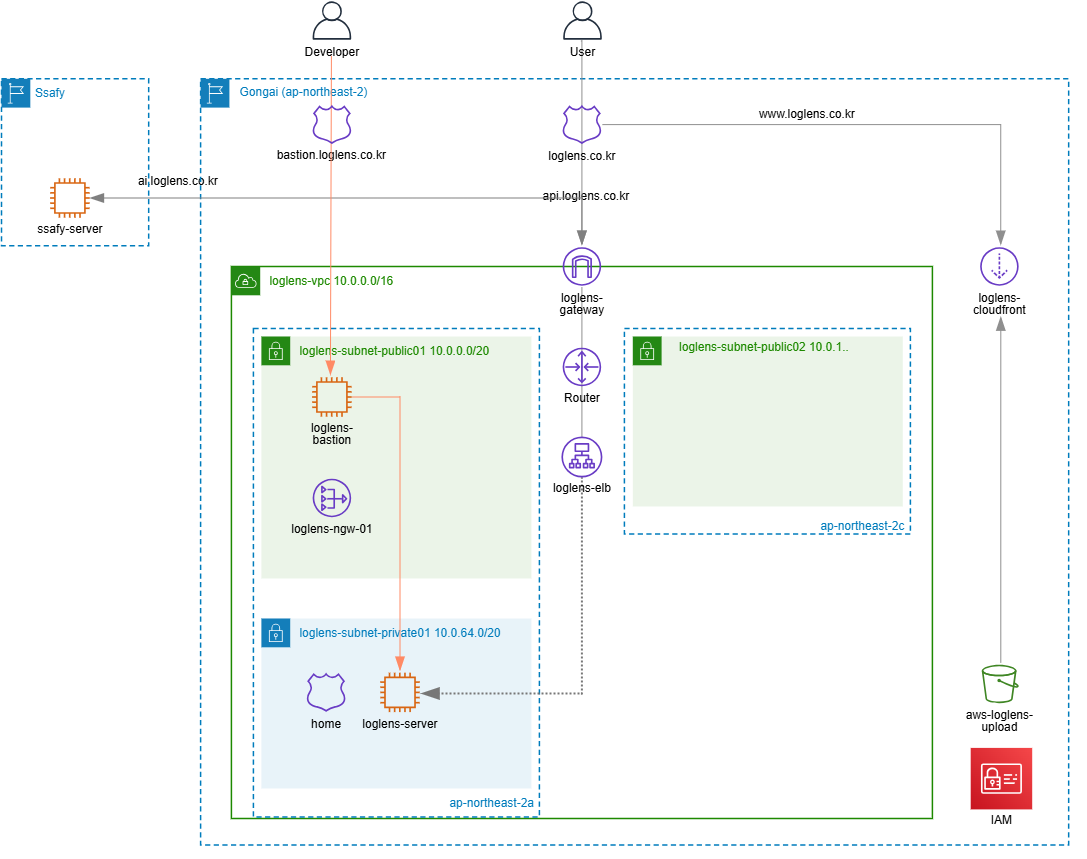1087x859 pixels.
Task: Select the loglens.co.kr Route 53 shield icon
Action: pyautogui.click(x=582, y=125)
